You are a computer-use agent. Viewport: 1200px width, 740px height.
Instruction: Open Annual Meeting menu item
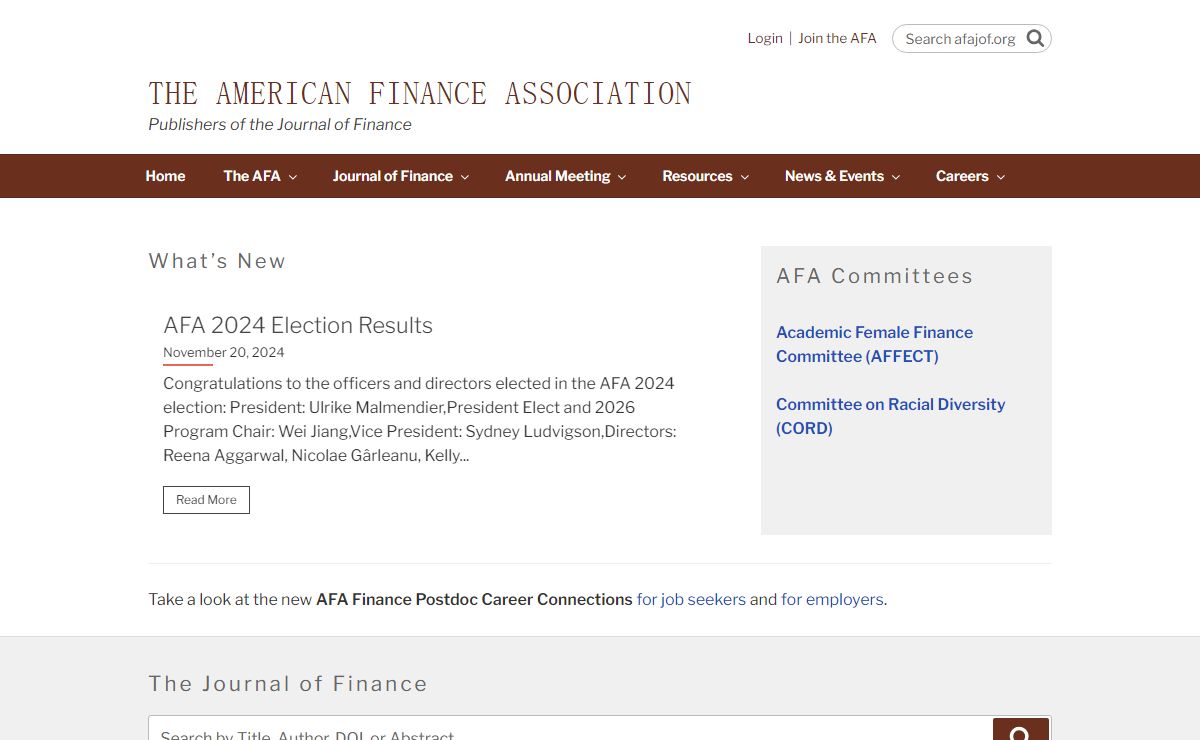pos(557,176)
